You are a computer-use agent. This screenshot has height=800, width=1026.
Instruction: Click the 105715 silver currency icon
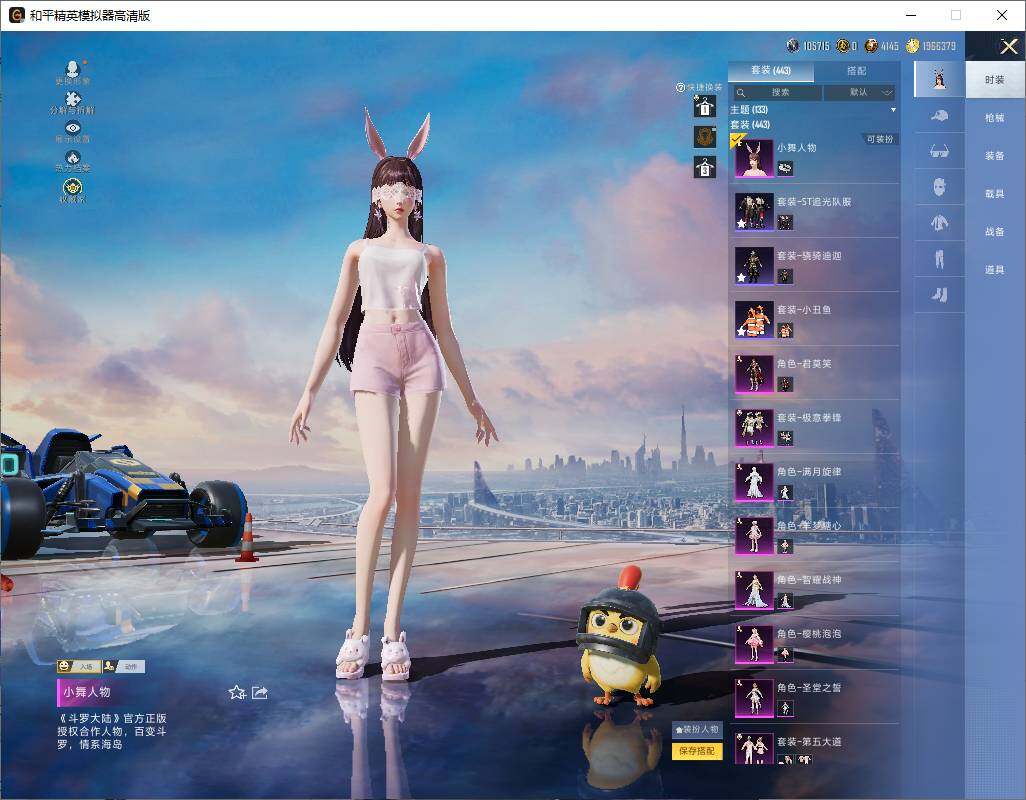click(793, 45)
